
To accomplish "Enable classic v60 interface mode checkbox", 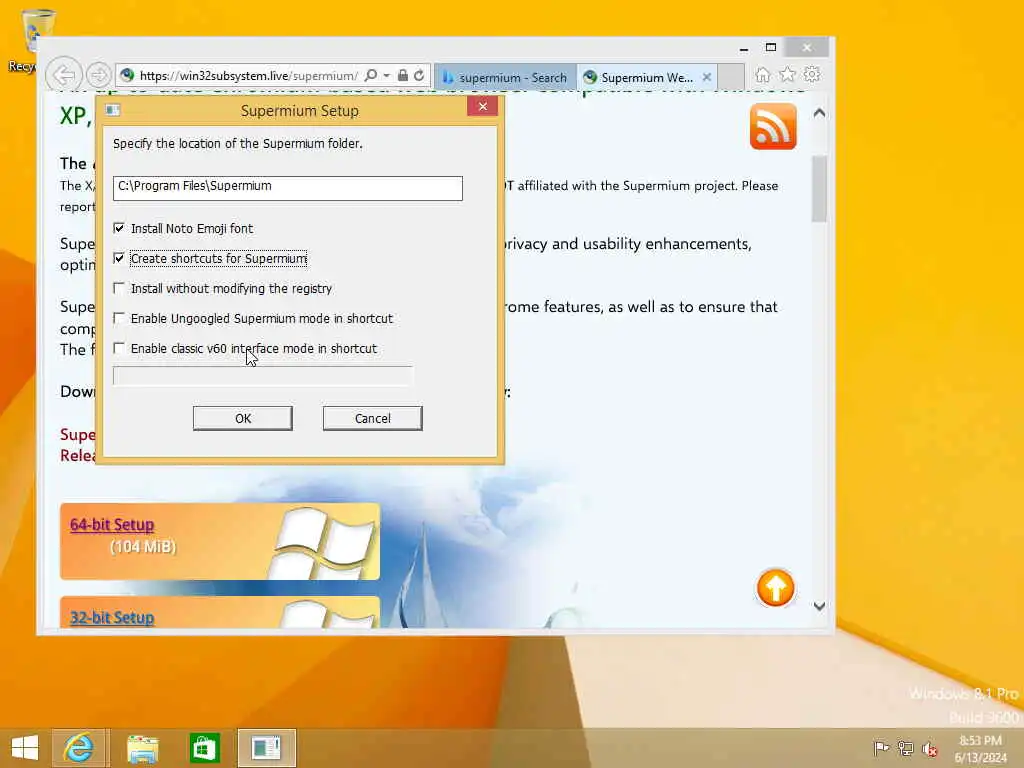I will (x=119, y=348).
